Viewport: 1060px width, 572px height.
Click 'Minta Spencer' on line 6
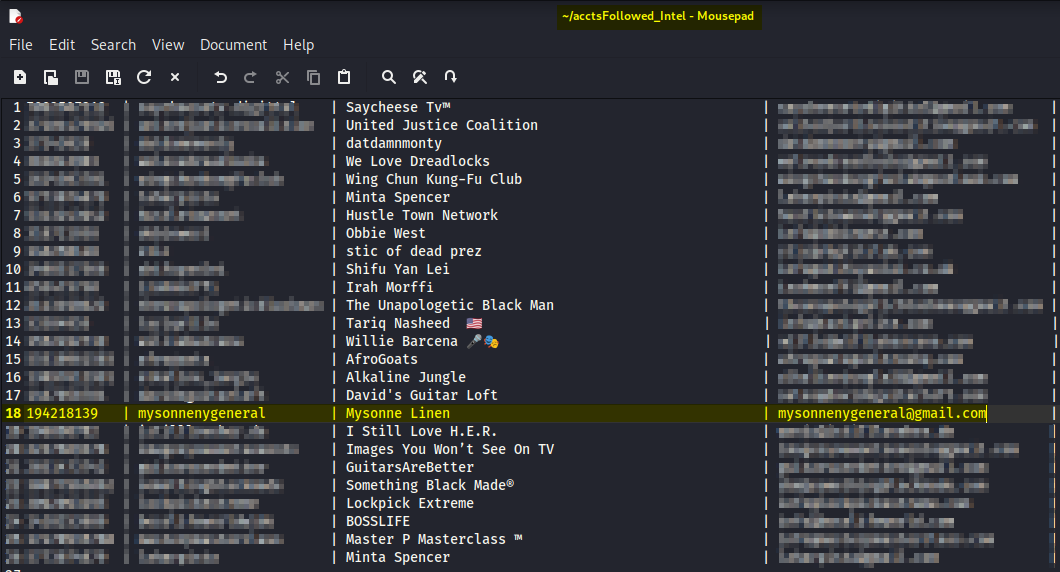point(398,197)
